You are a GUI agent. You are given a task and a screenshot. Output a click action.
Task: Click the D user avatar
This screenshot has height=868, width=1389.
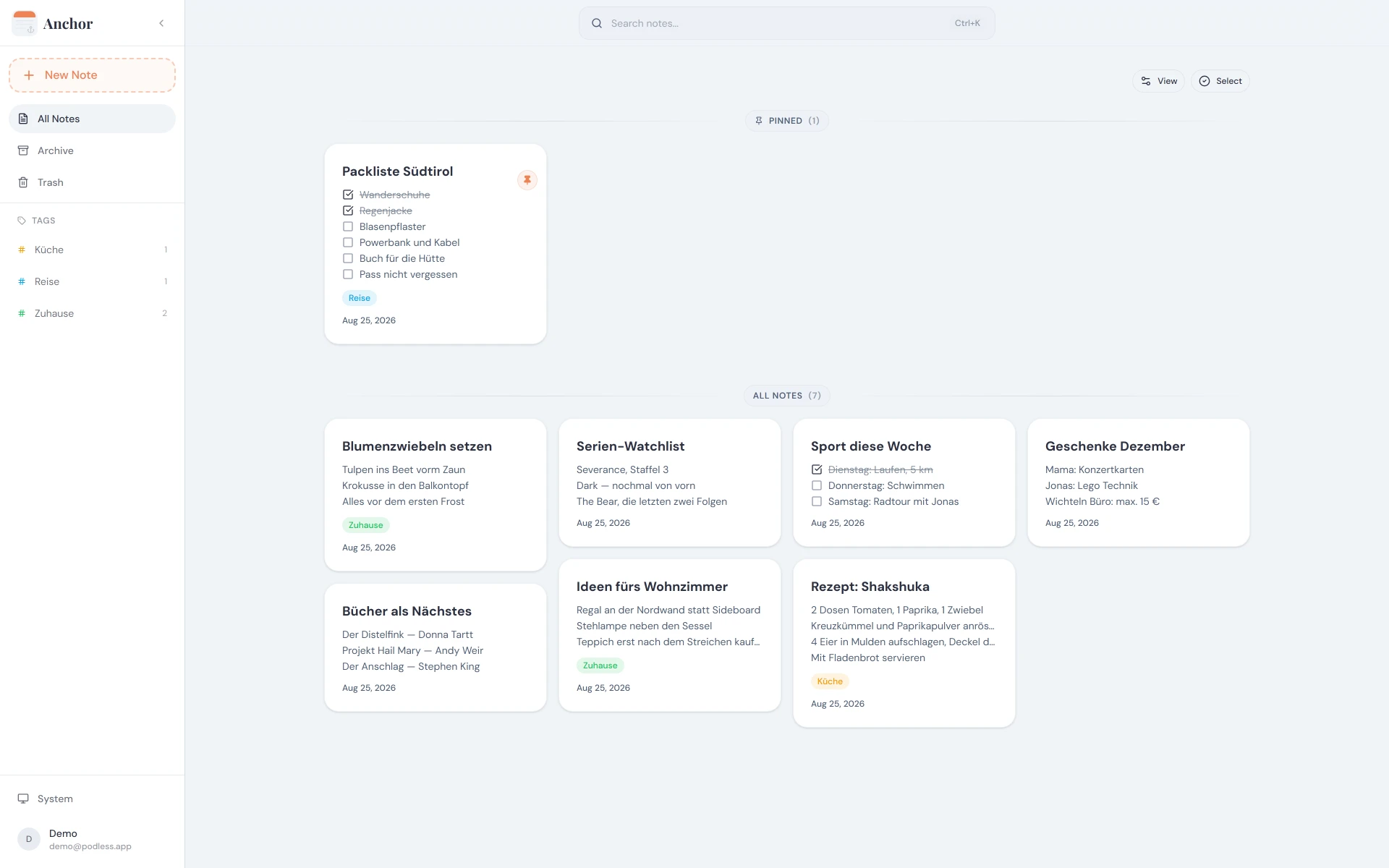[x=29, y=839]
